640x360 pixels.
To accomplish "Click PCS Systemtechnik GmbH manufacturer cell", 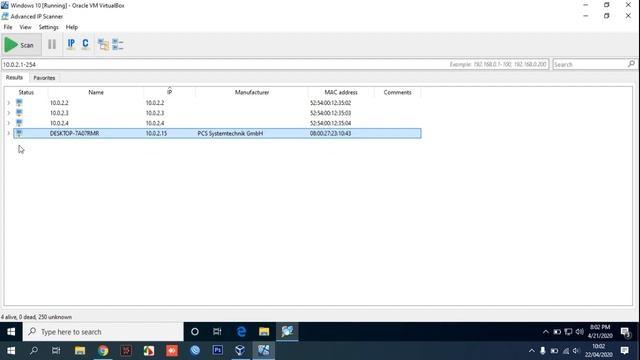I will (x=230, y=133).
